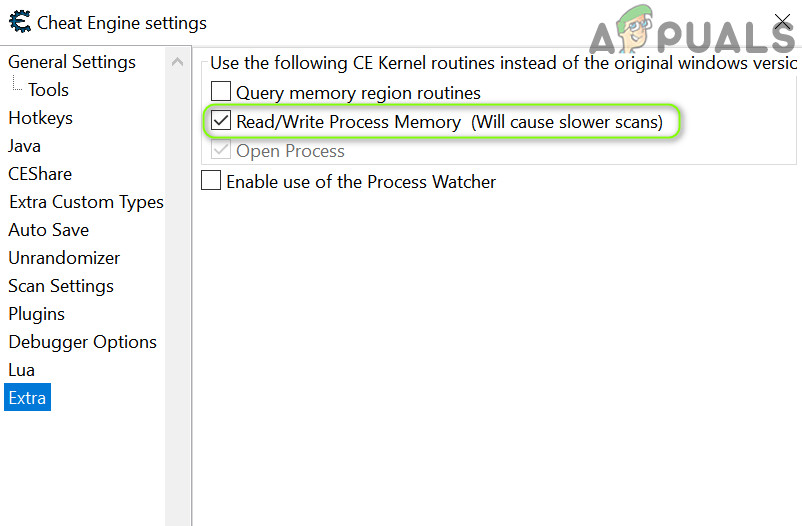This screenshot has width=802, height=526.
Task: Open the Tools settings subsection
Action: [x=48, y=90]
